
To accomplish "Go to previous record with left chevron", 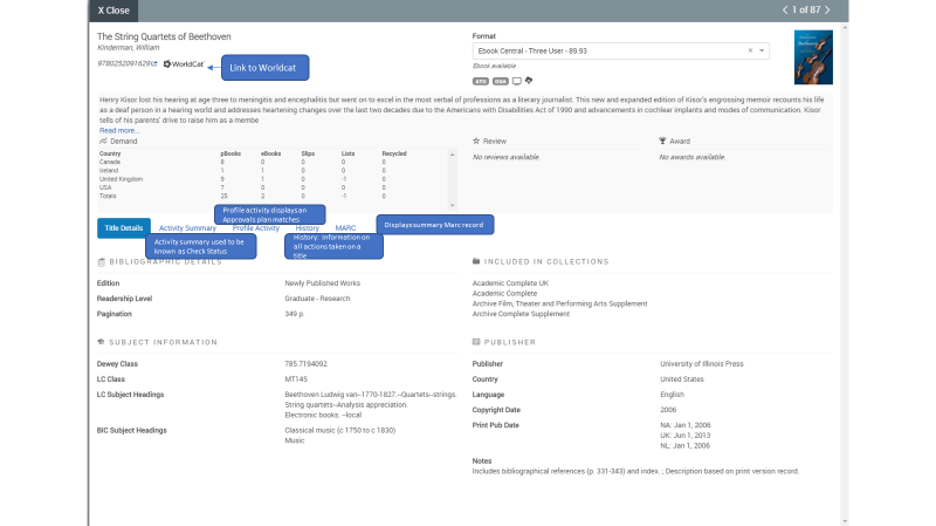I will pyautogui.click(x=785, y=10).
